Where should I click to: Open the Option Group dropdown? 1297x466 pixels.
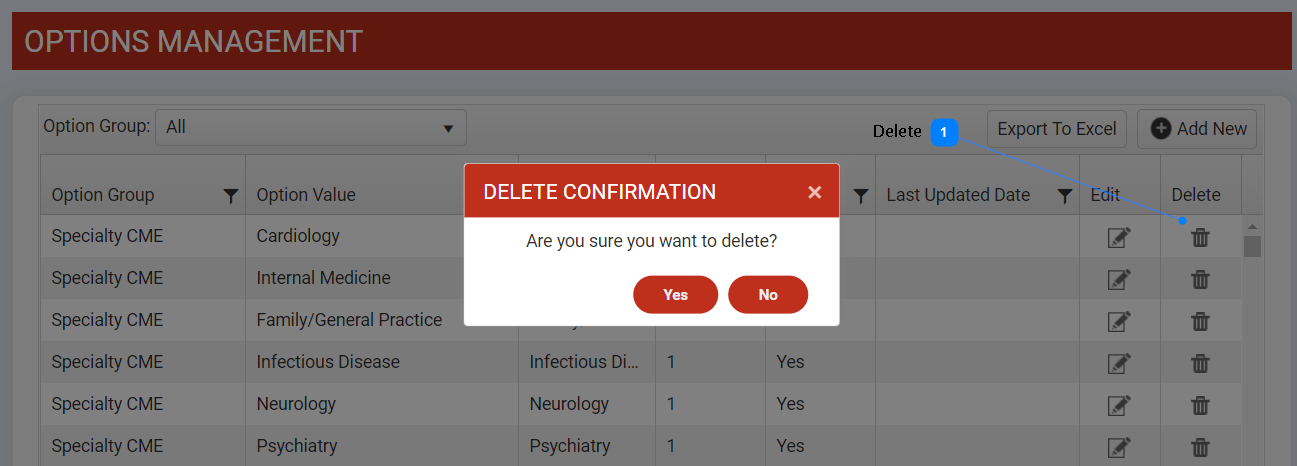click(311, 128)
